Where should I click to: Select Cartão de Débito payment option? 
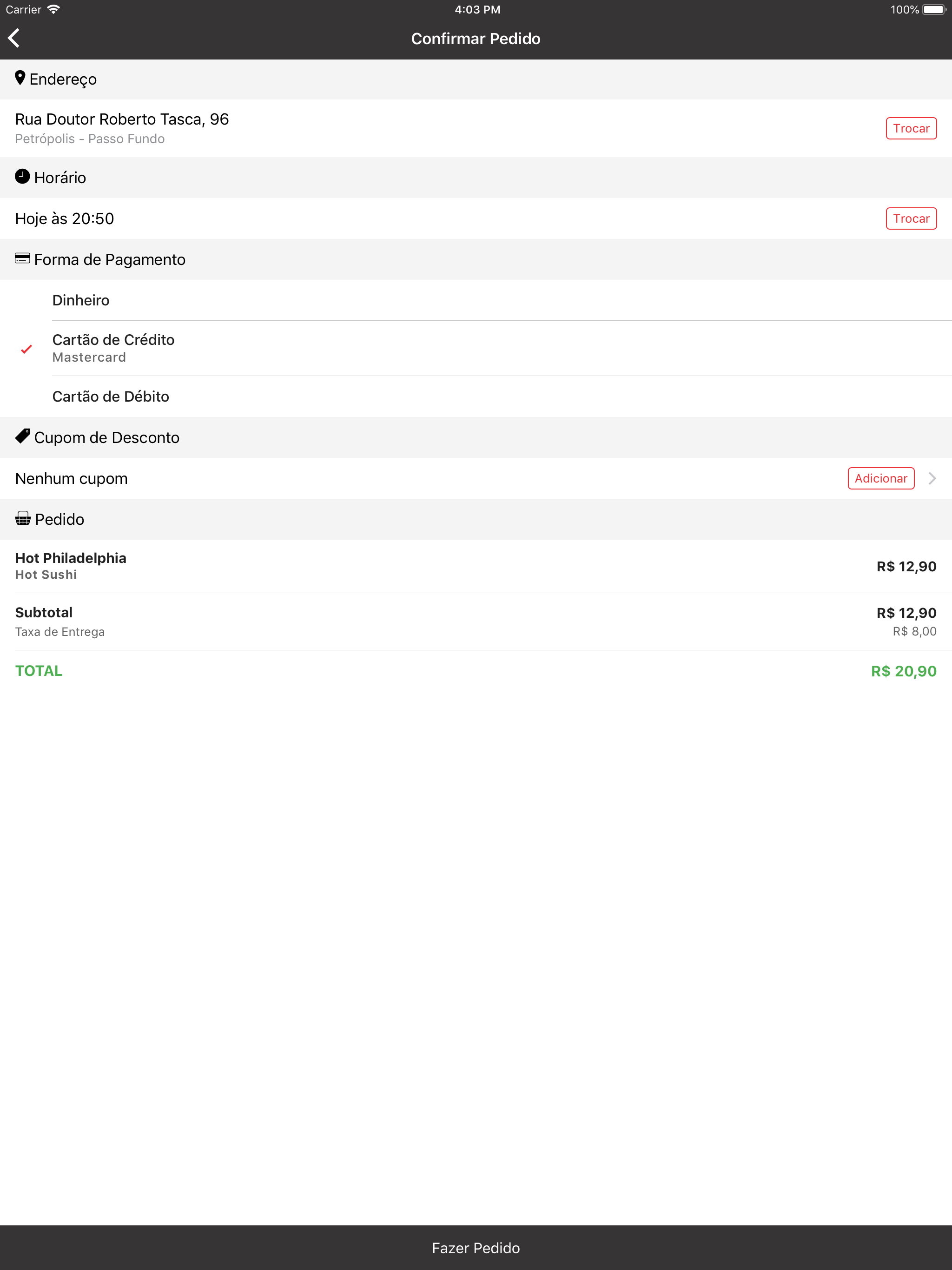(476, 397)
